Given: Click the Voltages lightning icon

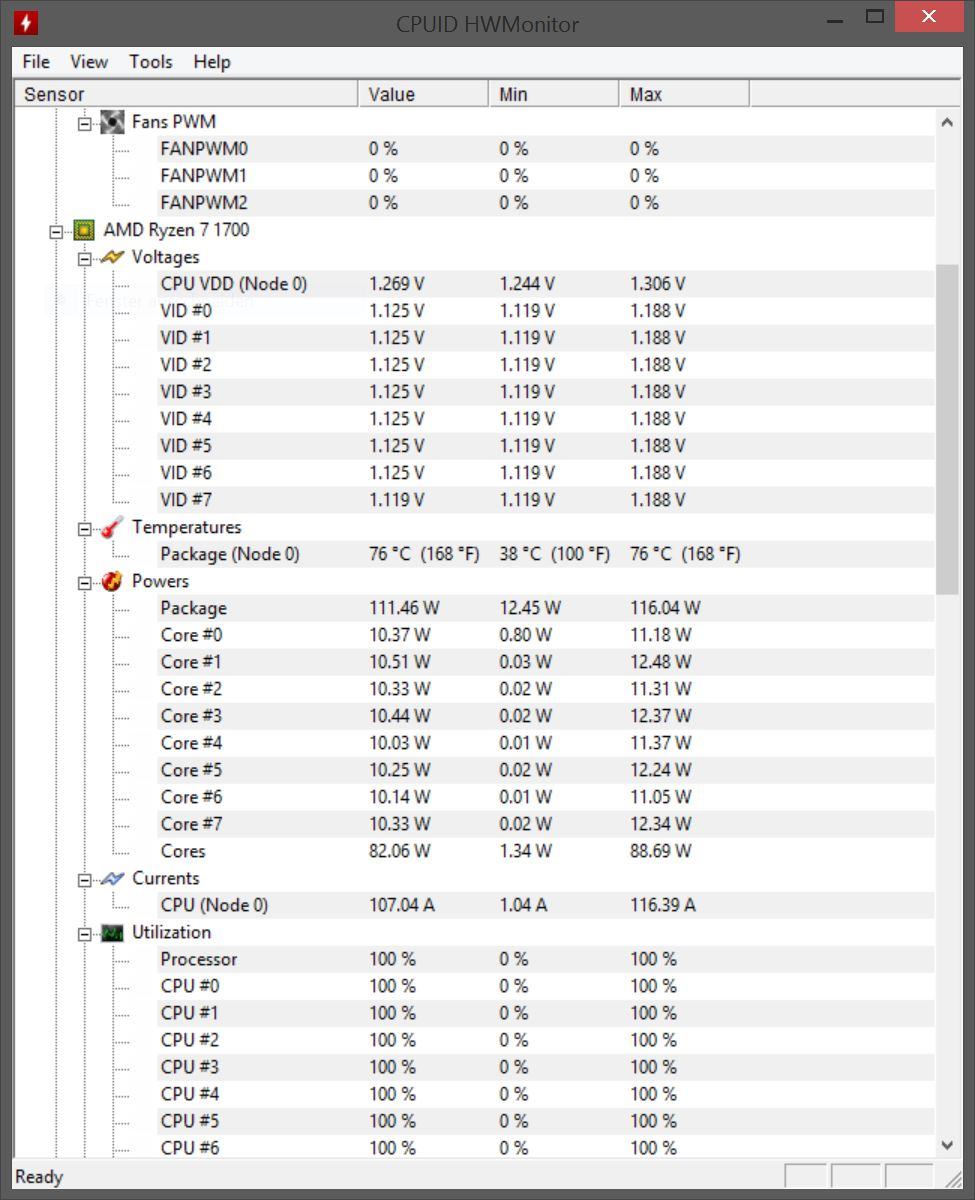Looking at the screenshot, I should click(x=113, y=257).
